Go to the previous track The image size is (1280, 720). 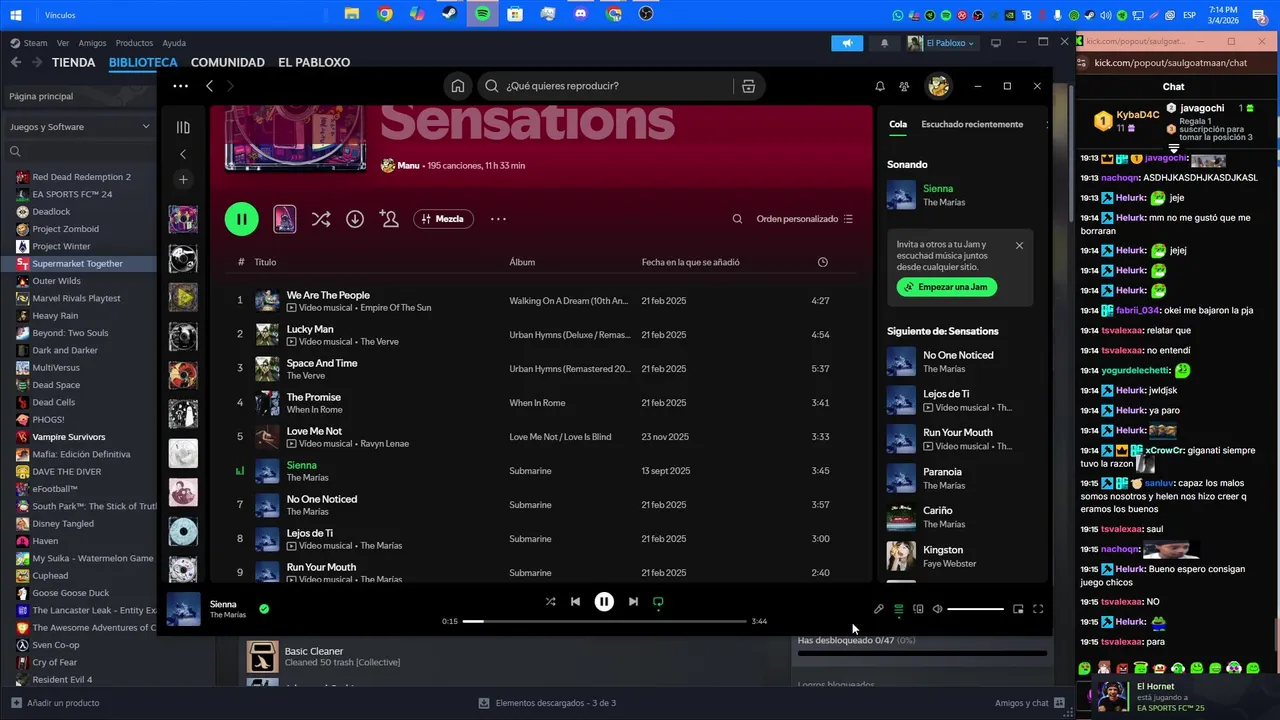coord(575,602)
